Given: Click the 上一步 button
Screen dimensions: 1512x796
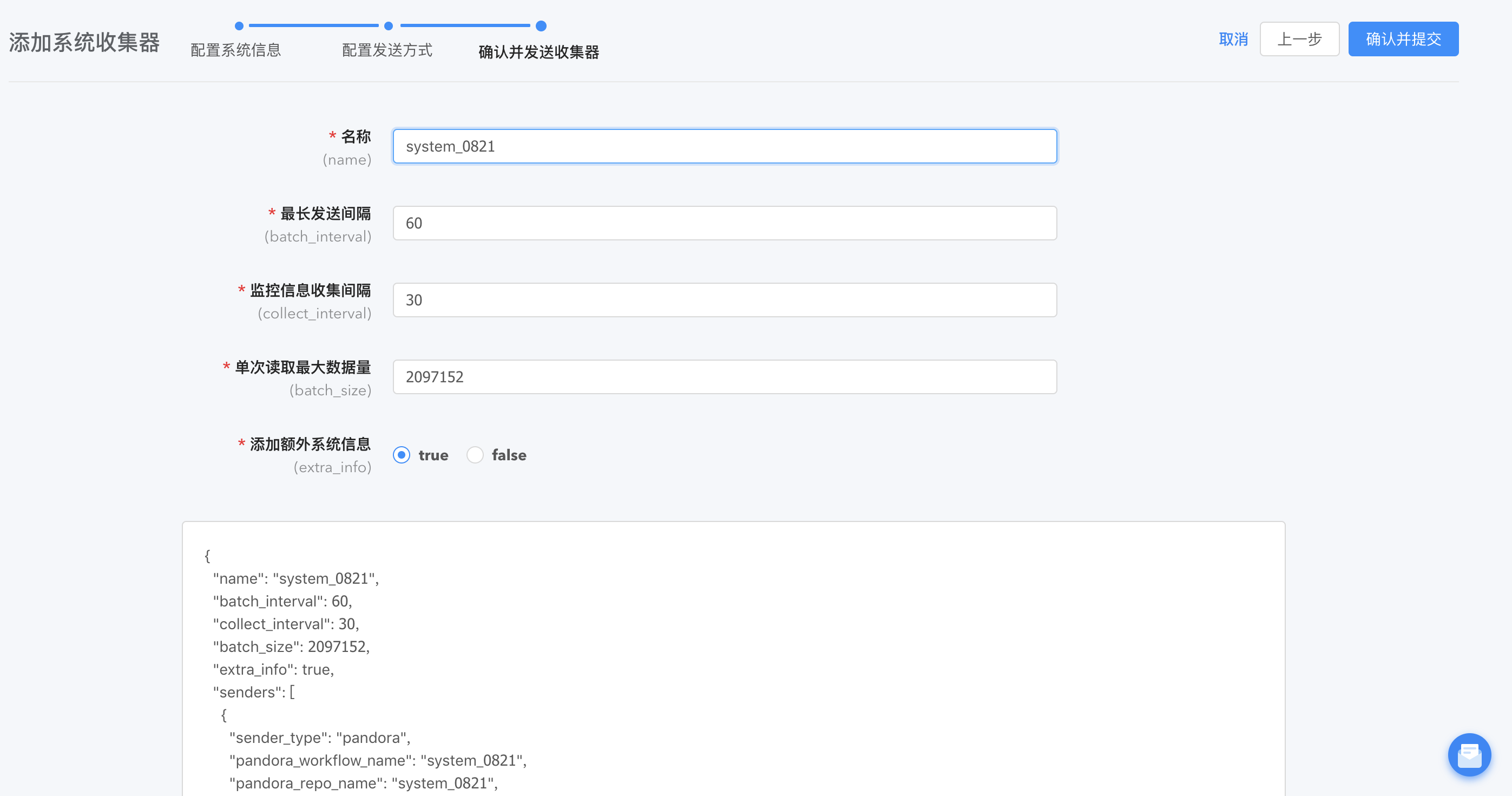Looking at the screenshot, I should (x=1299, y=40).
